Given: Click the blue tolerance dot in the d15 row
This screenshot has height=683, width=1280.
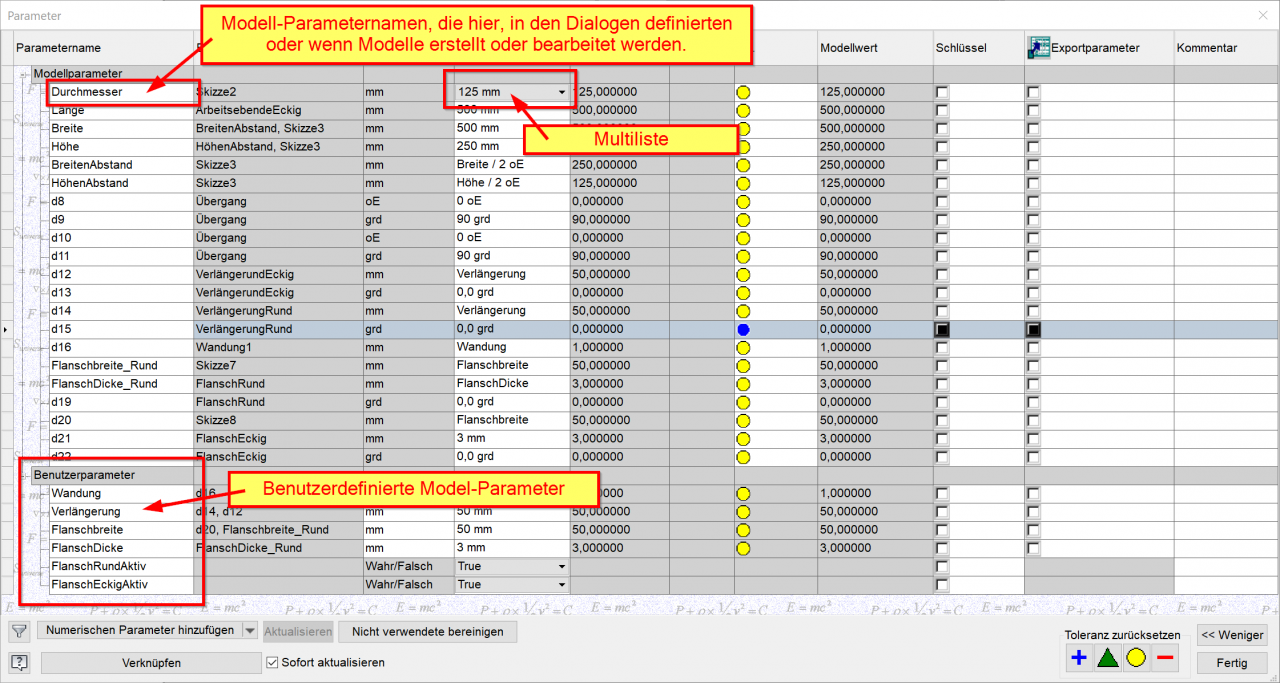Looking at the screenshot, I should 743,329.
